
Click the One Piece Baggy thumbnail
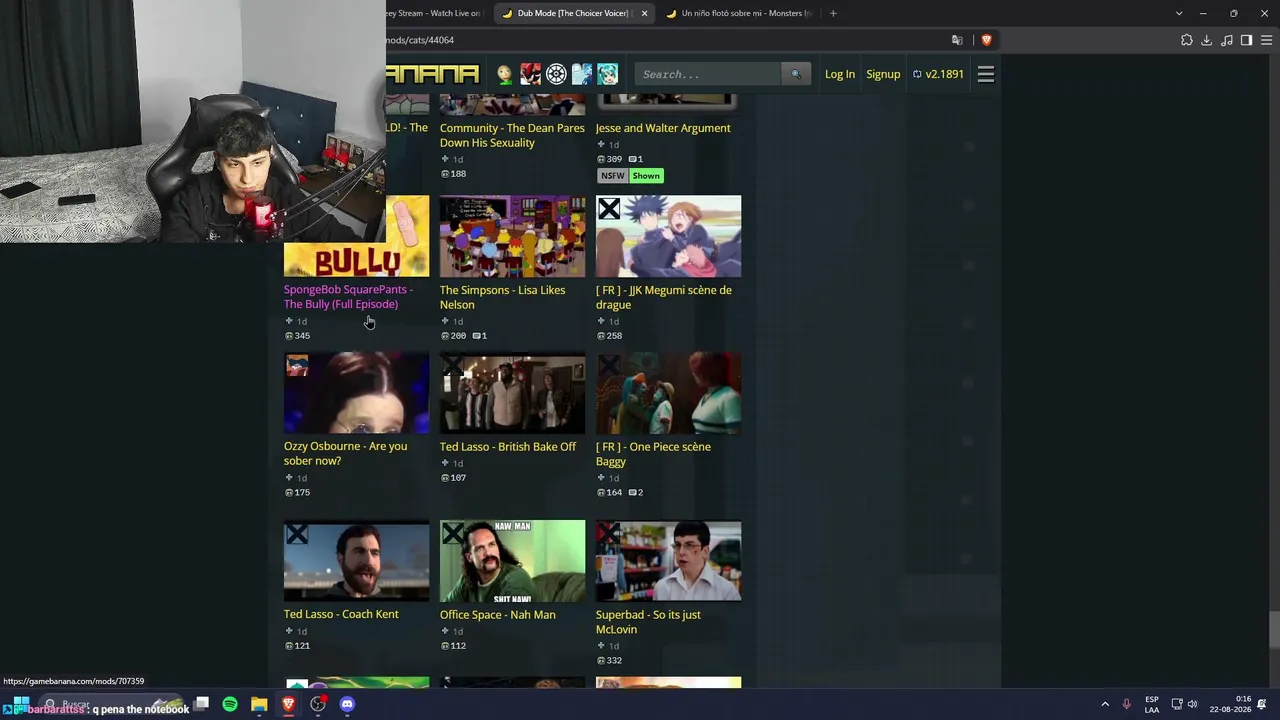click(x=669, y=393)
